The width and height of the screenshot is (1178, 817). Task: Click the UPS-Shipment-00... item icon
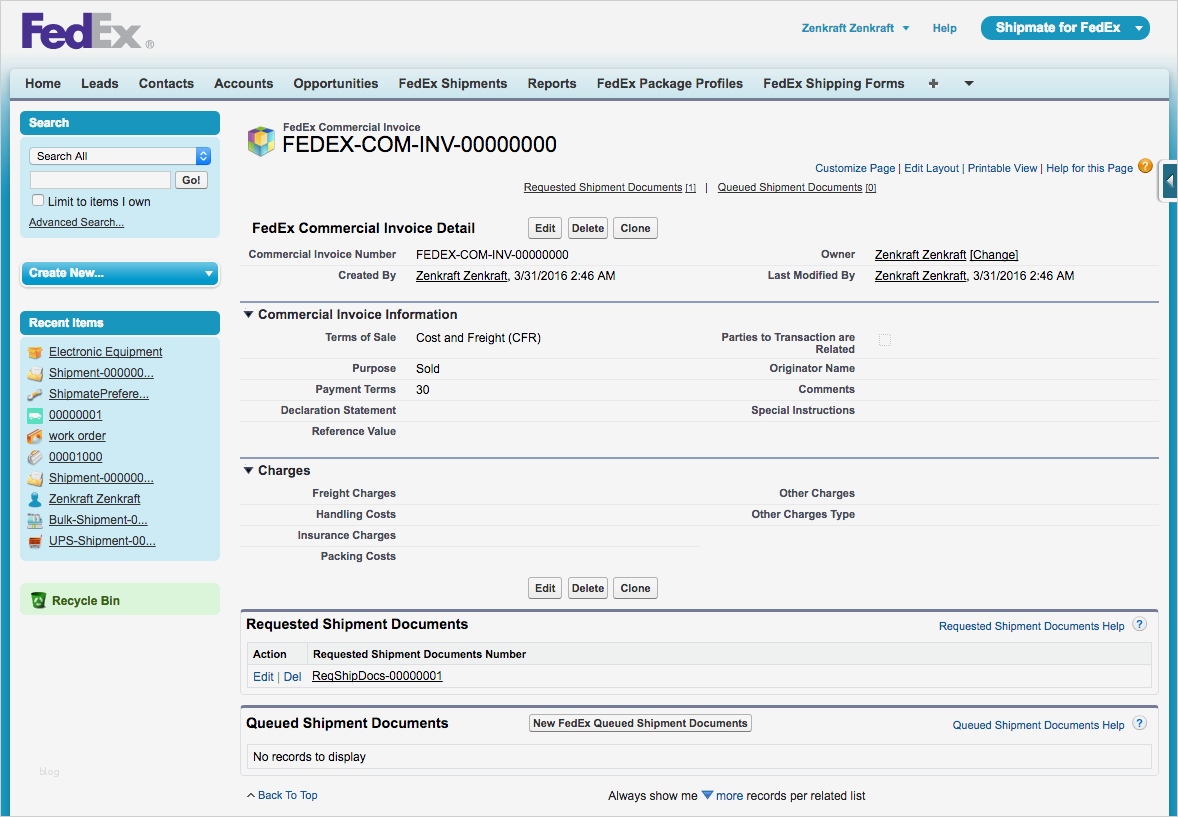(x=35, y=541)
